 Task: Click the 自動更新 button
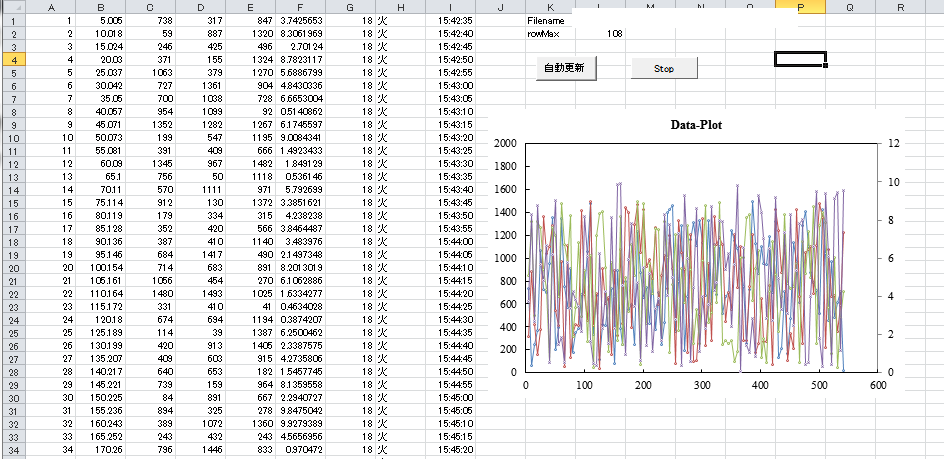coord(564,69)
